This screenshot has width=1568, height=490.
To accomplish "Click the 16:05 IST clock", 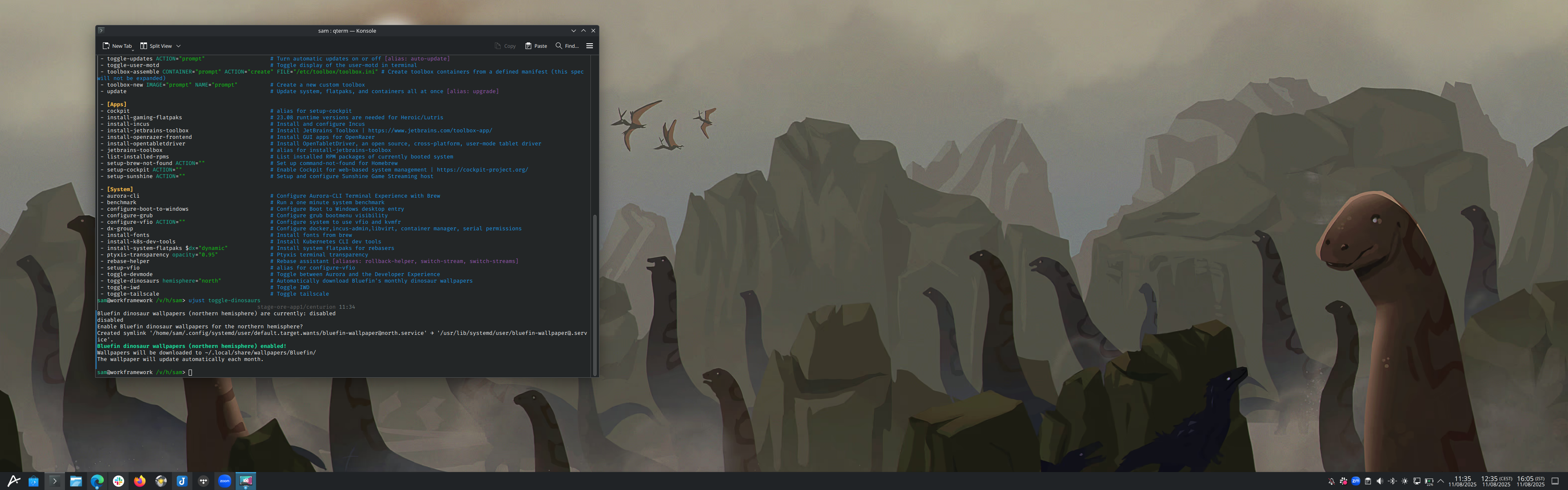I will pyautogui.click(x=1531, y=481).
